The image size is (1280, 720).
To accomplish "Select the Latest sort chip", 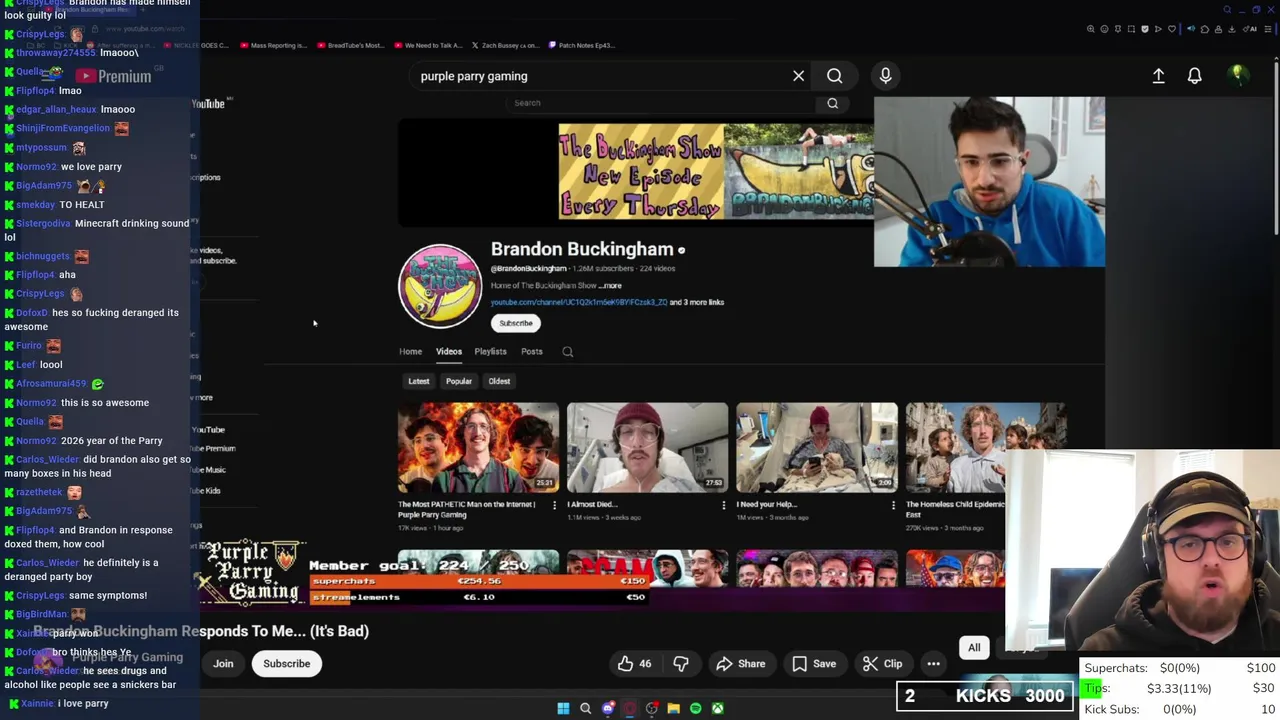I will pos(419,381).
